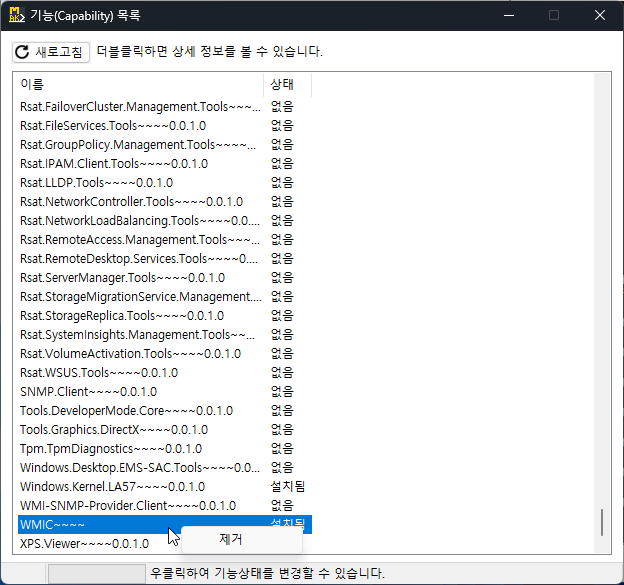
Task: Select Rsat.FileServices.Tools~~~~0.0.1.0 row
Action: pos(165,126)
